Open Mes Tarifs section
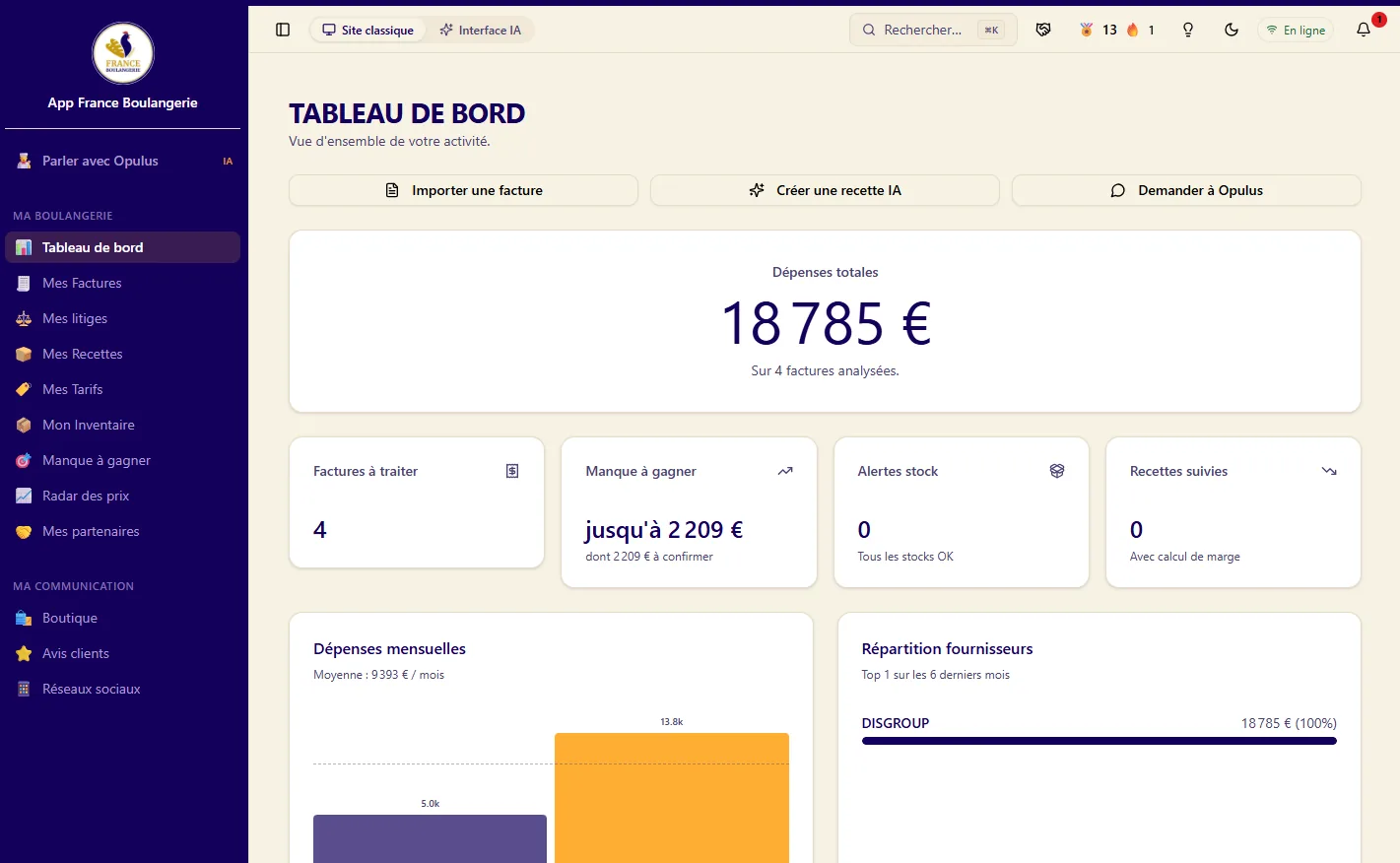 pyautogui.click(x=123, y=389)
